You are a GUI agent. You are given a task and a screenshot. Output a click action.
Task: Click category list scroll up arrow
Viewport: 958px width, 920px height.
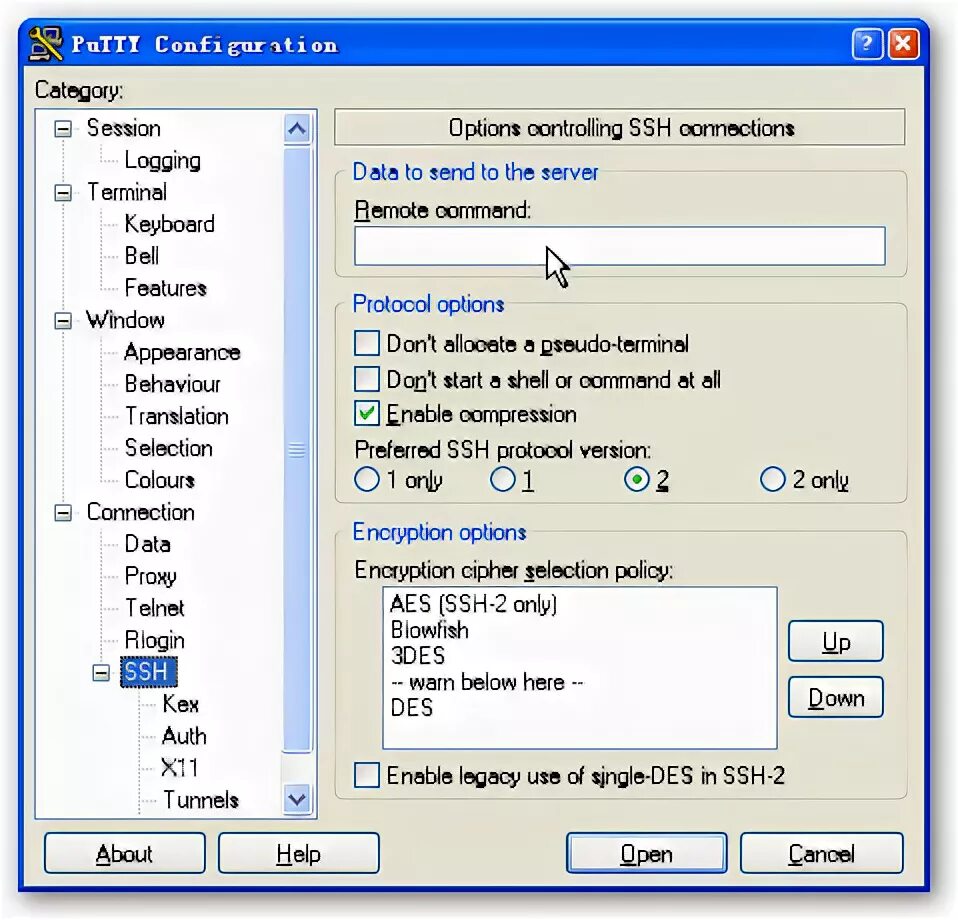(298, 128)
